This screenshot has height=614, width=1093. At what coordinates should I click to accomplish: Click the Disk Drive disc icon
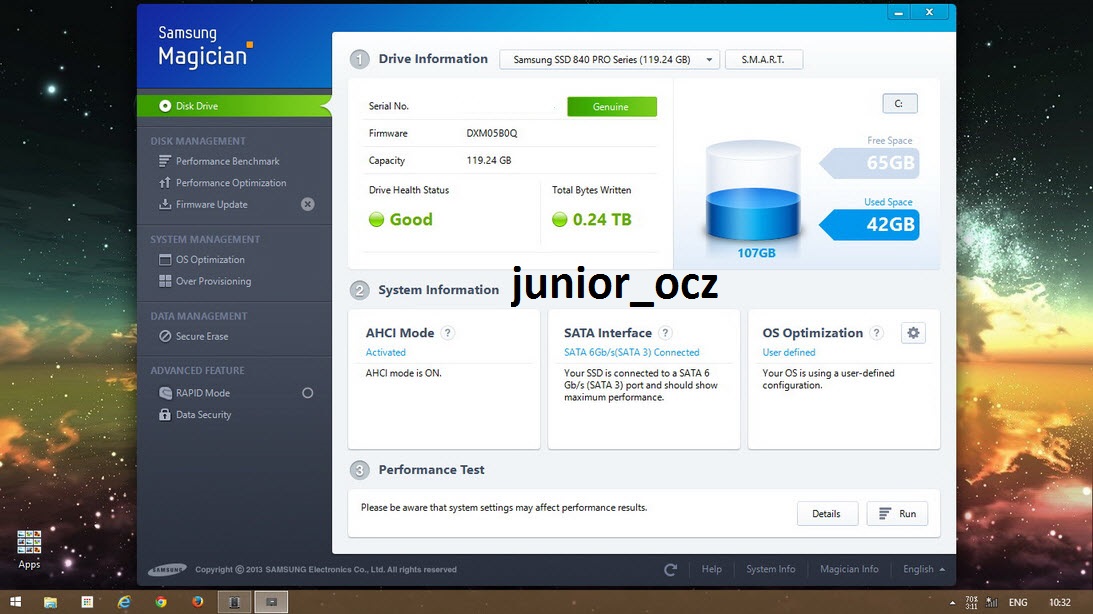coord(165,106)
